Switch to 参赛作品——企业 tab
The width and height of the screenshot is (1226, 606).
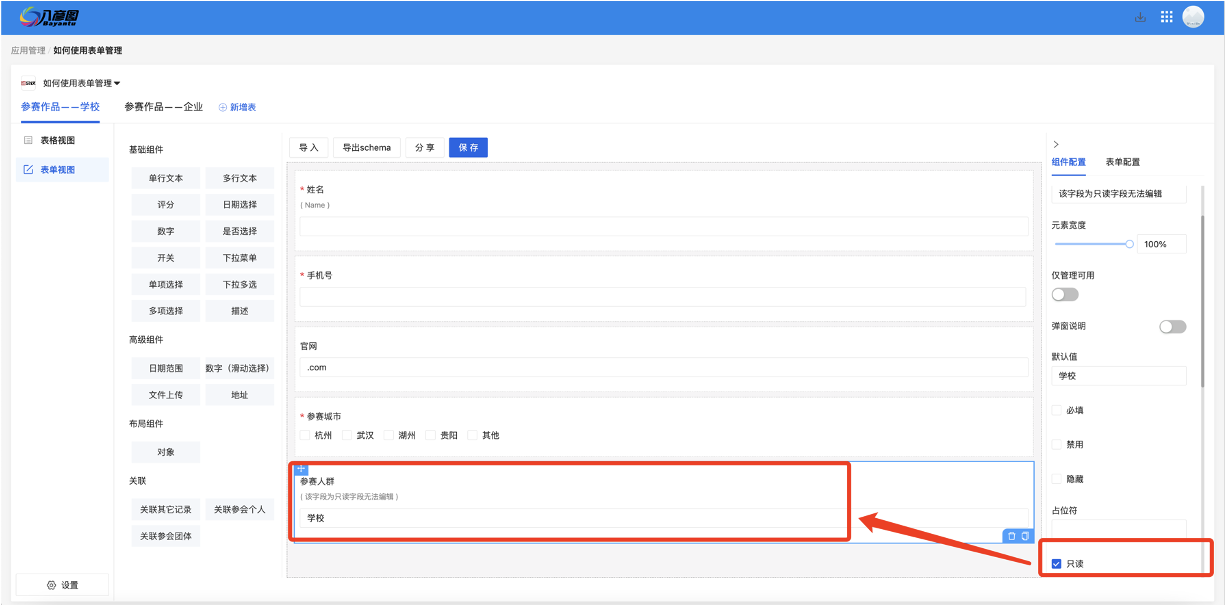coord(163,107)
